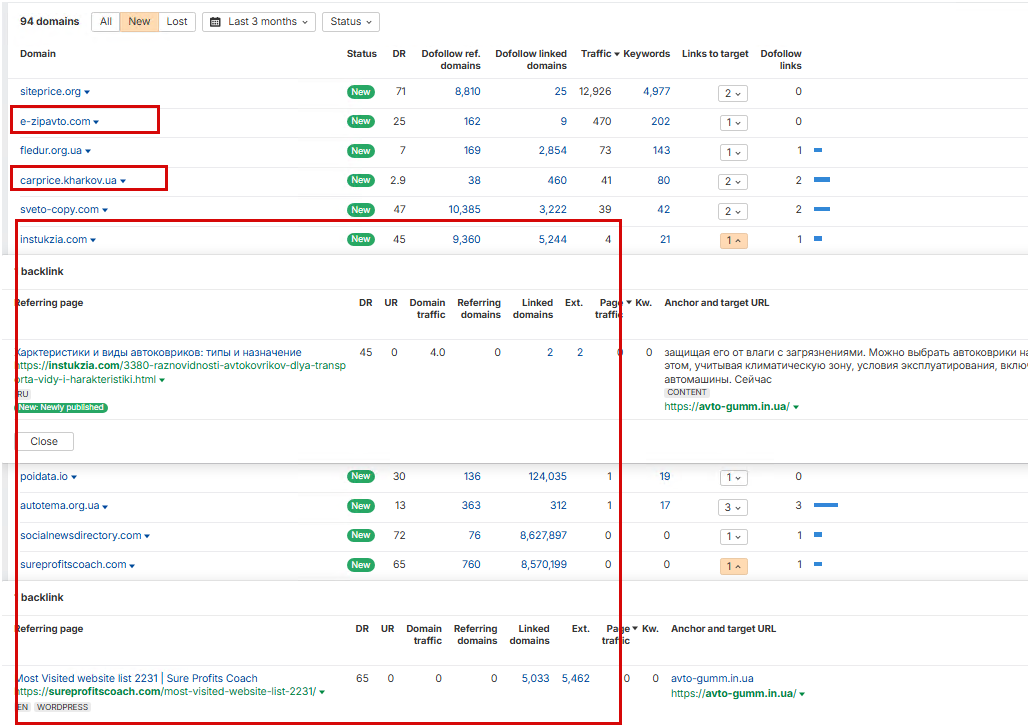The image size is (1028, 725).
Task: Expand links to target for poidata.io
Action: 733,478
